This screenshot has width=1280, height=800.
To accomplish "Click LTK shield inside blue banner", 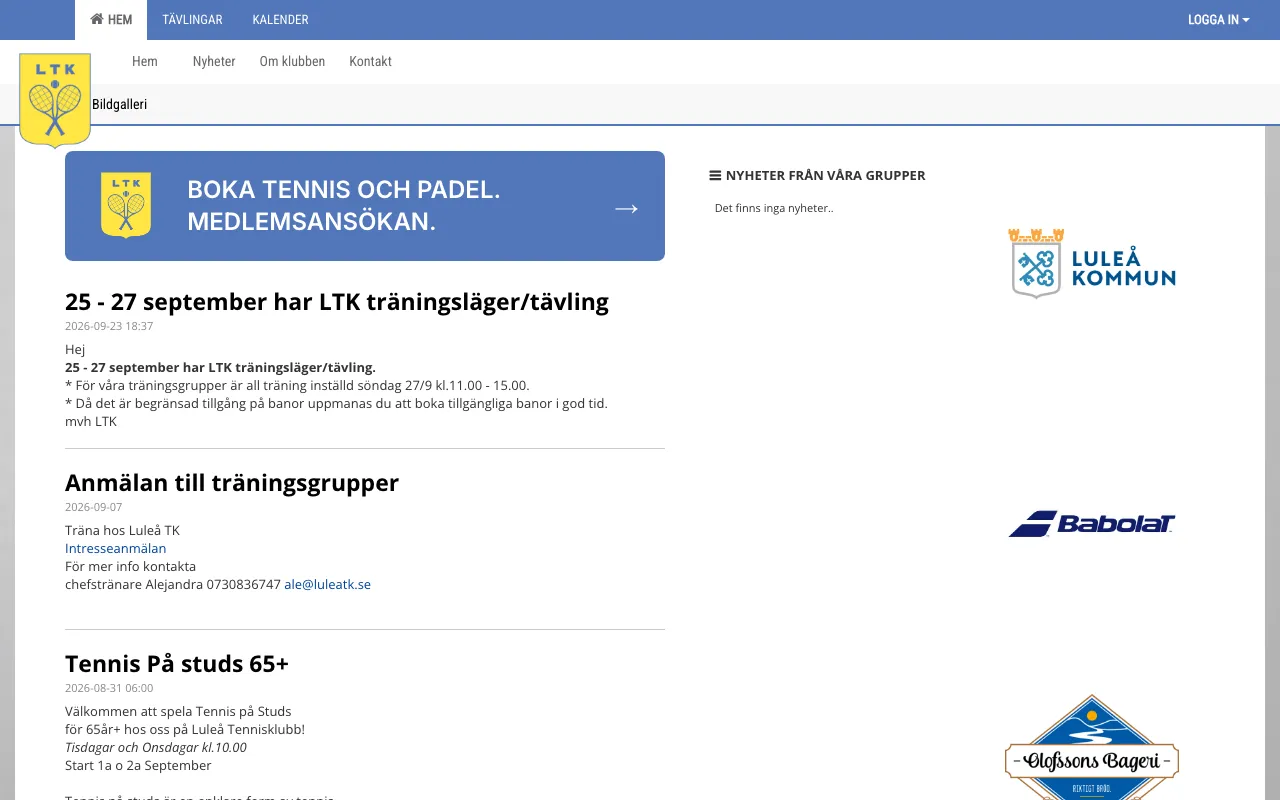I will point(126,205).
